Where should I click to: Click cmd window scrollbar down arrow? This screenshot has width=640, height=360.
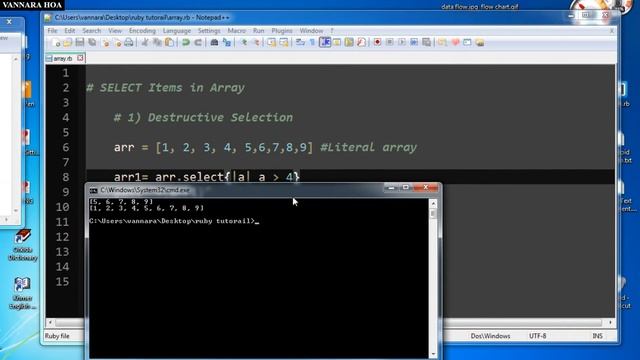(433, 354)
